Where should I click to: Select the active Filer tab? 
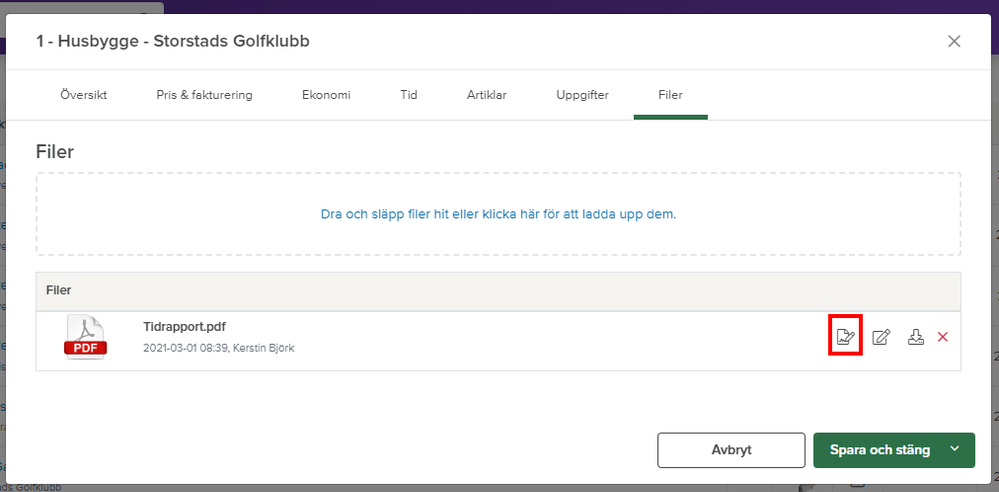click(x=670, y=96)
